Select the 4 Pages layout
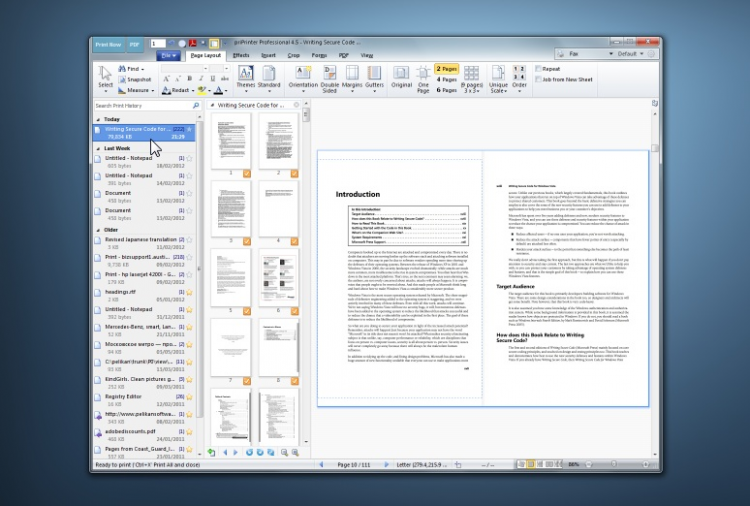The width and height of the screenshot is (750, 506). click(x=446, y=79)
